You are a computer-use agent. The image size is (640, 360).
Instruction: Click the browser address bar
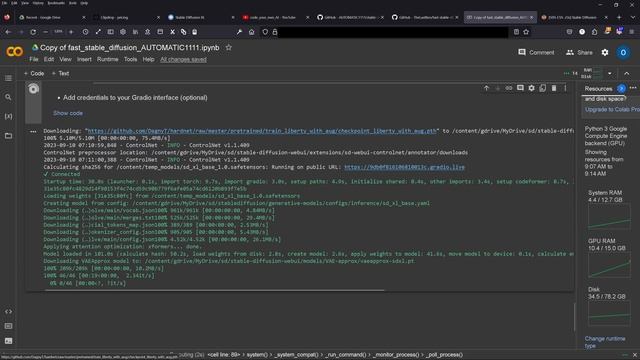coord(393,32)
